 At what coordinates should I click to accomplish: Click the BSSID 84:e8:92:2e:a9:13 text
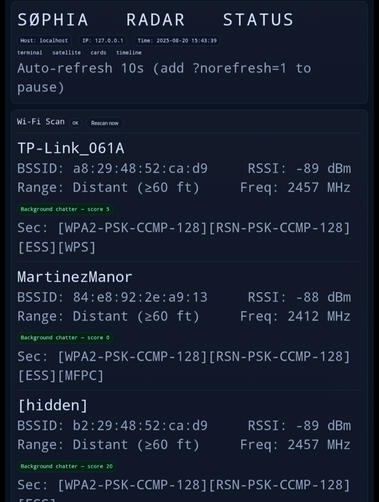[112, 297]
